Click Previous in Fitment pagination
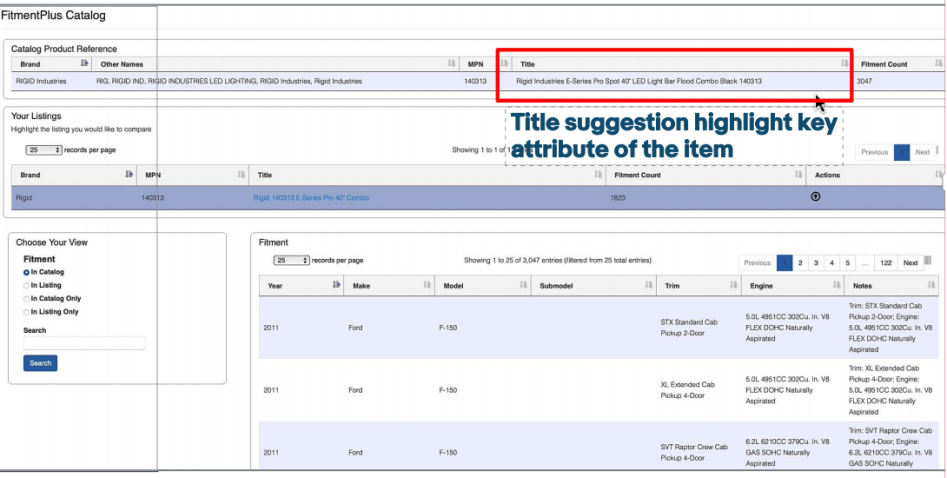This screenshot has height=478, width=947. 757,263
